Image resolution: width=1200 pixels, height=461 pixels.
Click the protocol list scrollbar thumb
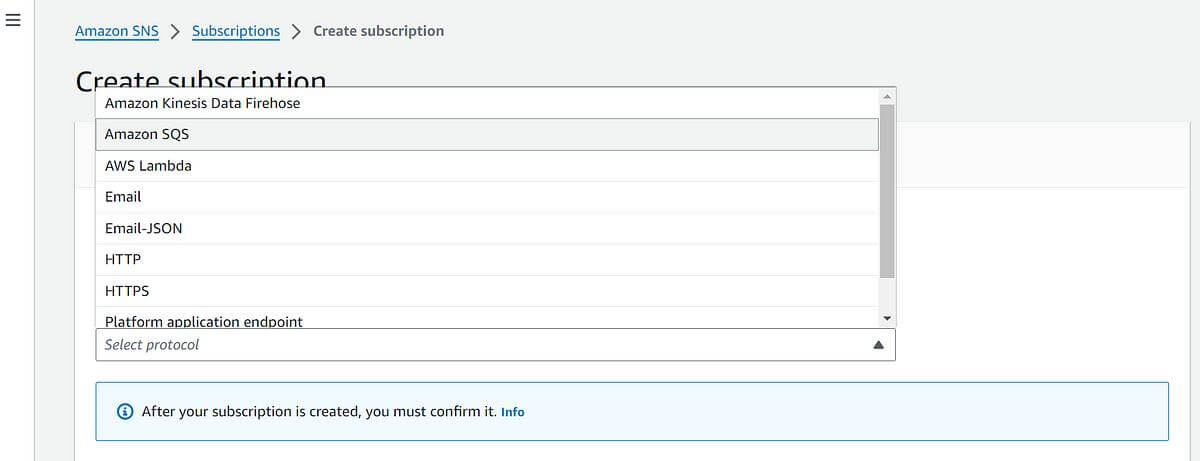coord(886,190)
